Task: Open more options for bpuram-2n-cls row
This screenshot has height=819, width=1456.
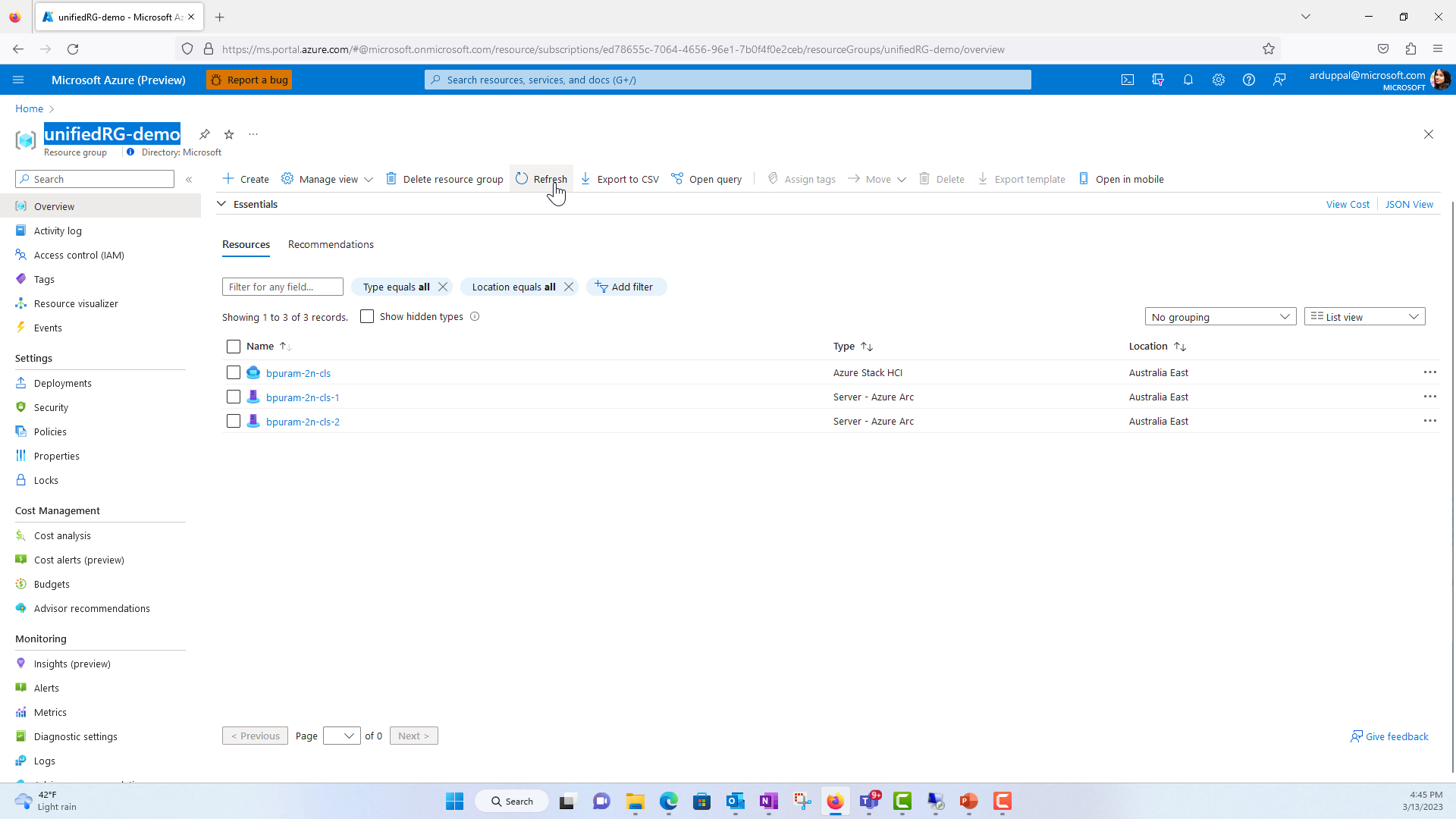Action: click(x=1429, y=372)
